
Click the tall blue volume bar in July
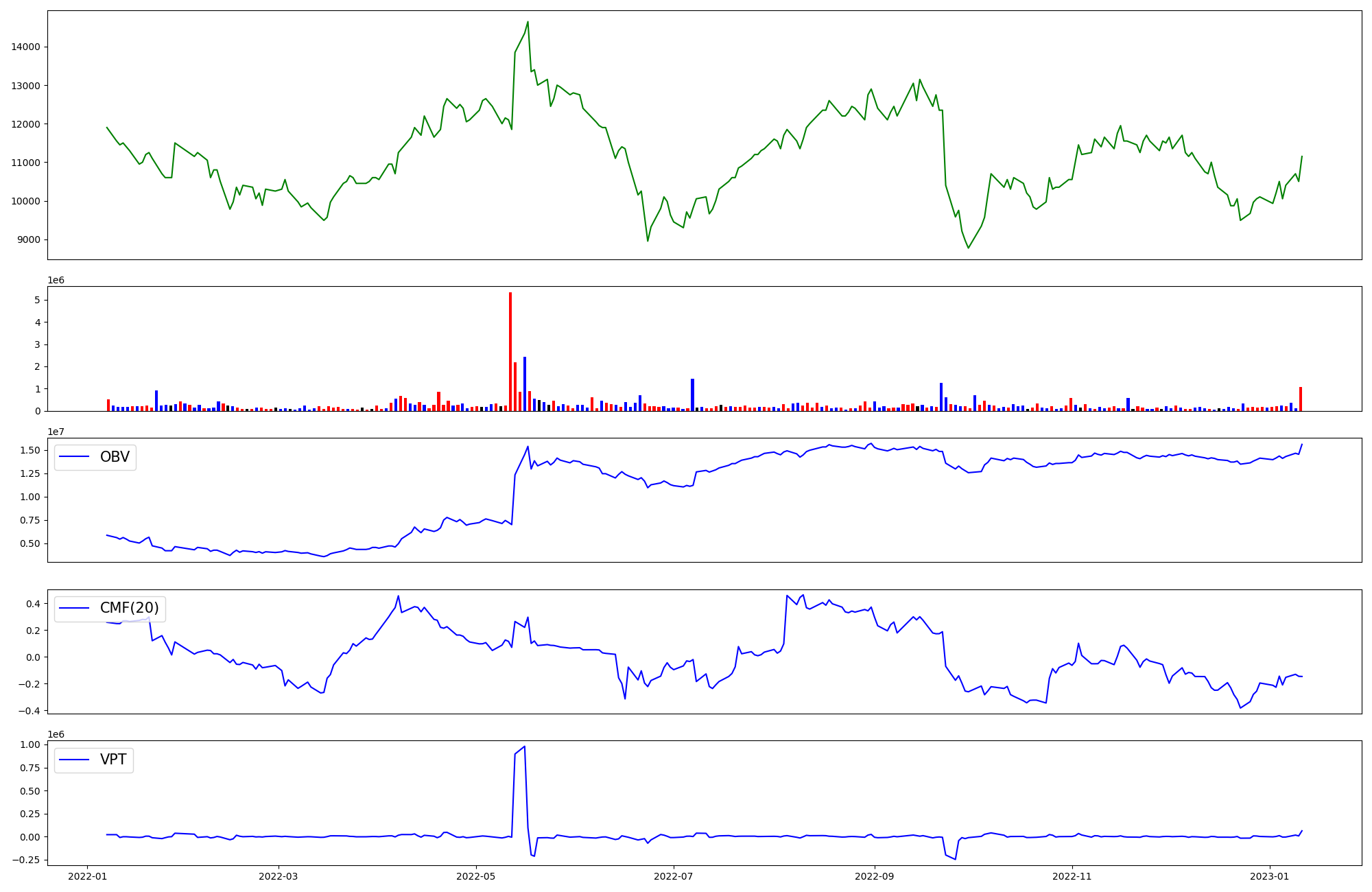(692, 395)
